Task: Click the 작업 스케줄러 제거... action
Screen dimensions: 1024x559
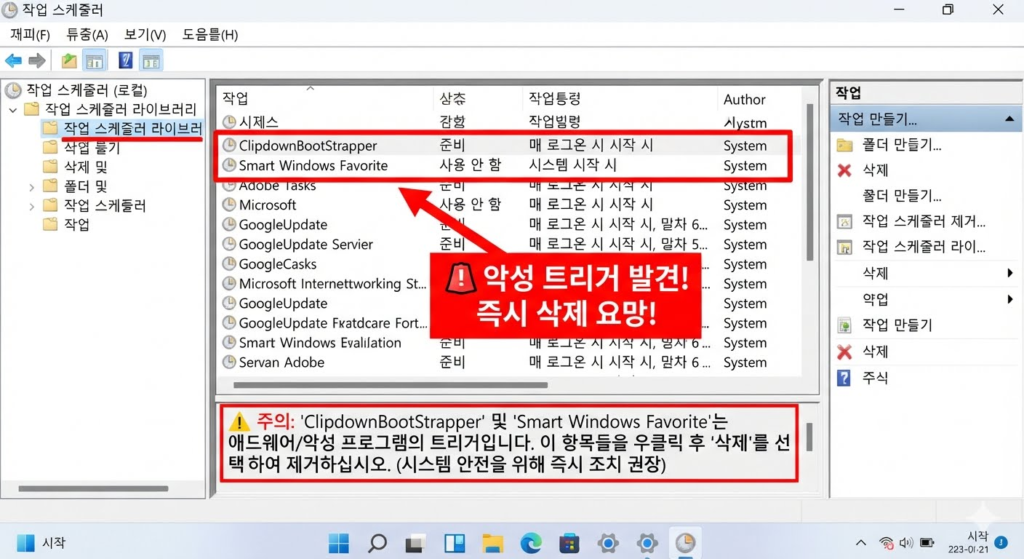Action: click(923, 221)
